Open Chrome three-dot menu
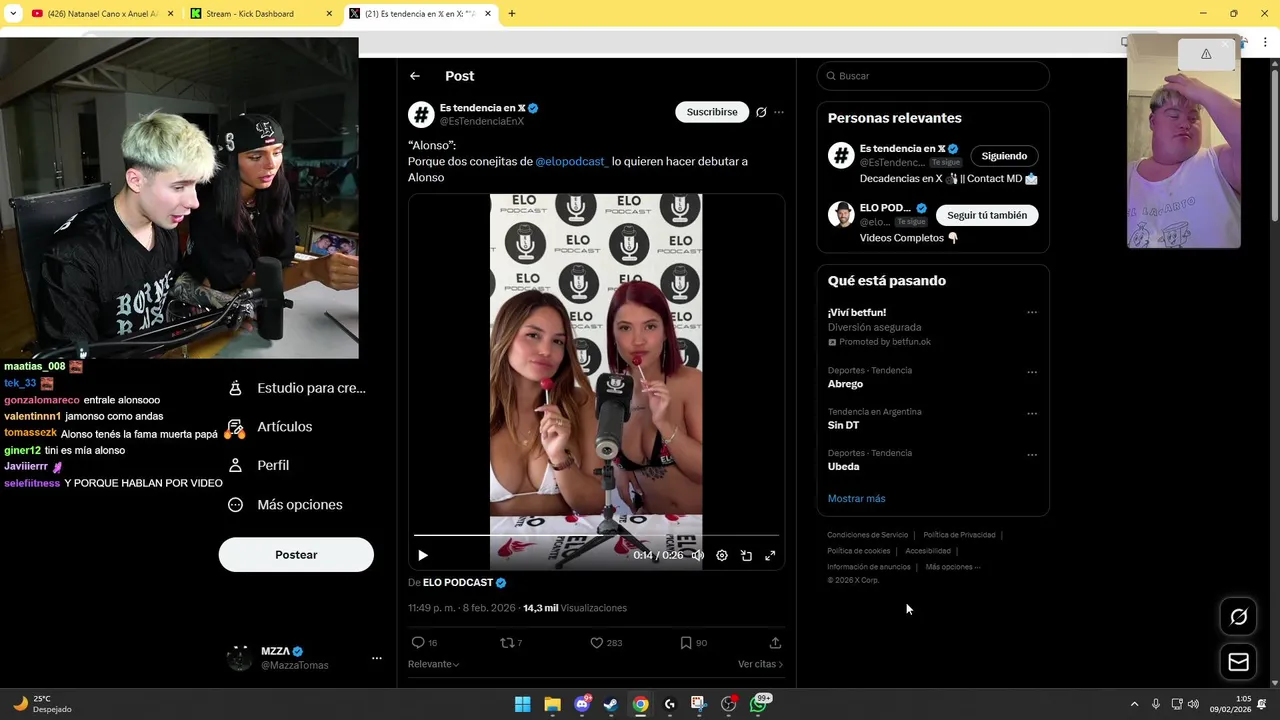The height and width of the screenshot is (720, 1280). click(1265, 42)
